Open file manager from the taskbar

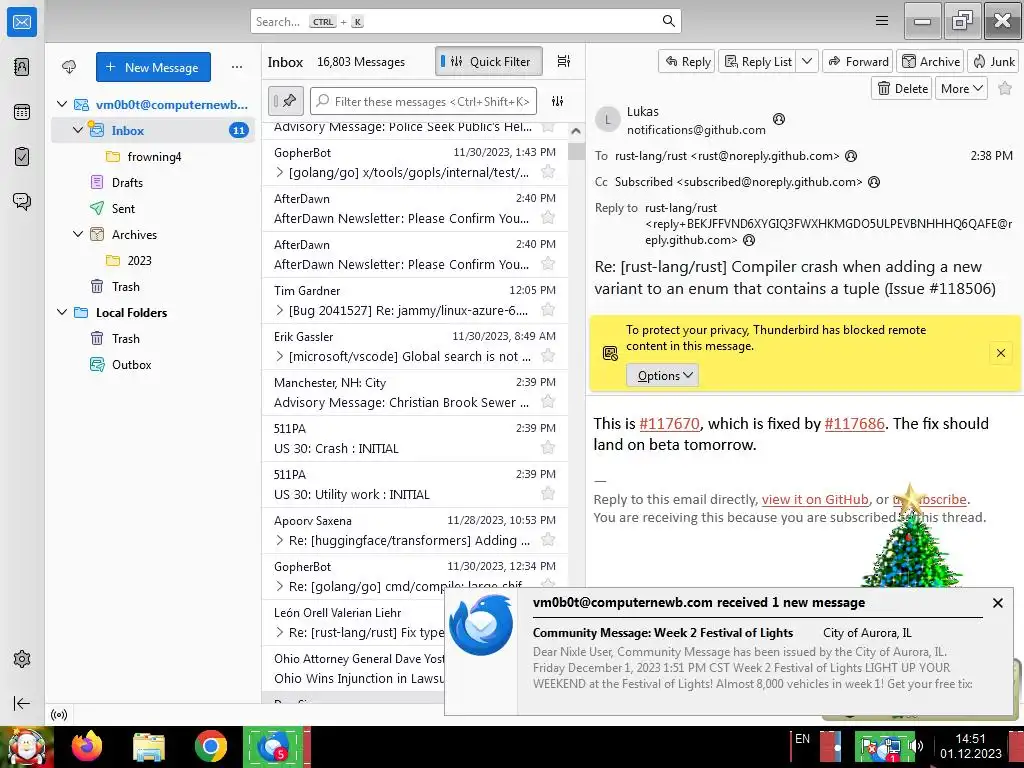pos(149,746)
